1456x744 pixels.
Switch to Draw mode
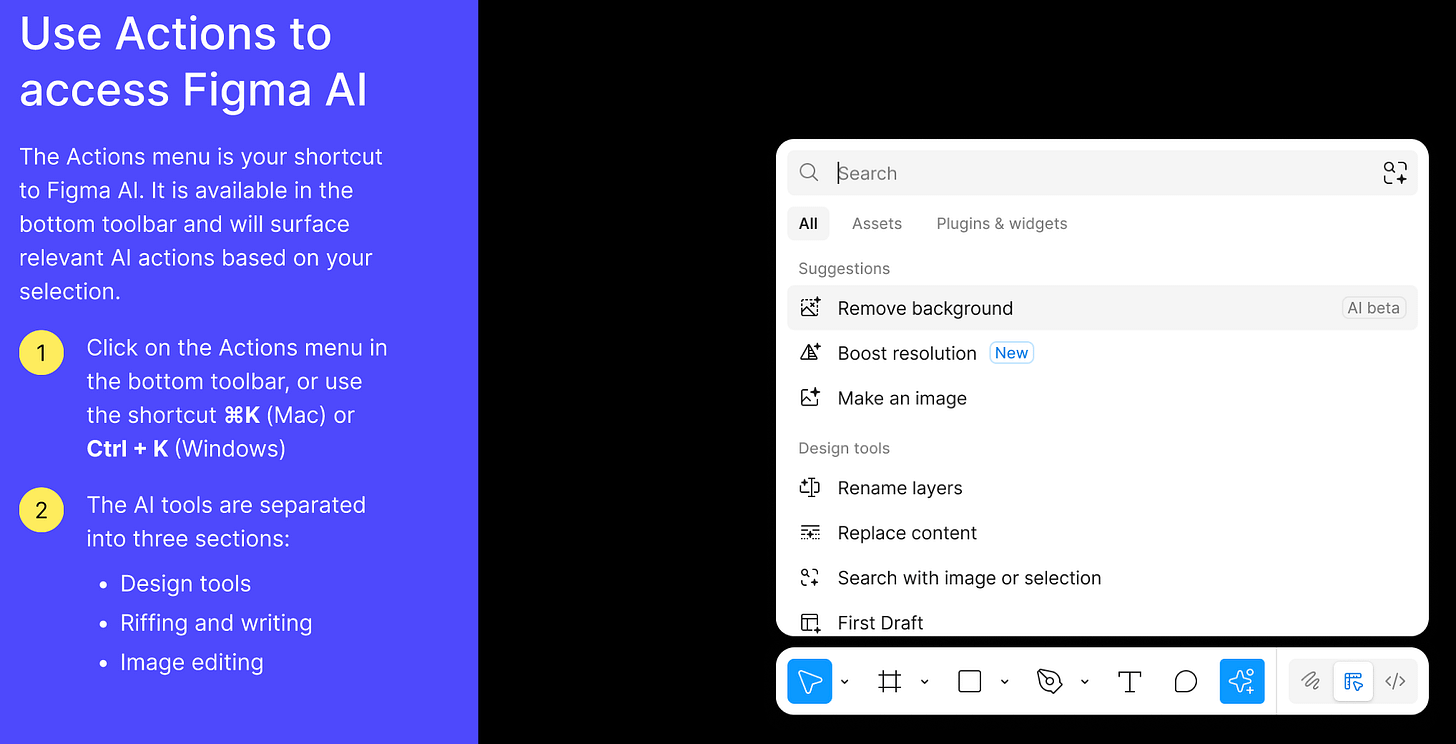point(1311,681)
